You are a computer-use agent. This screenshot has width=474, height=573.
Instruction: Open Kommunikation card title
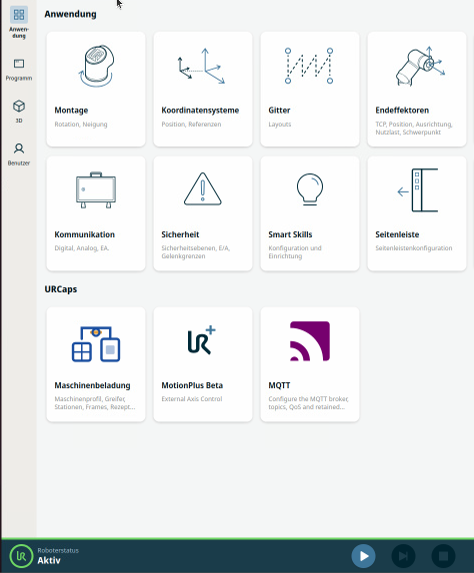[x=84, y=235]
